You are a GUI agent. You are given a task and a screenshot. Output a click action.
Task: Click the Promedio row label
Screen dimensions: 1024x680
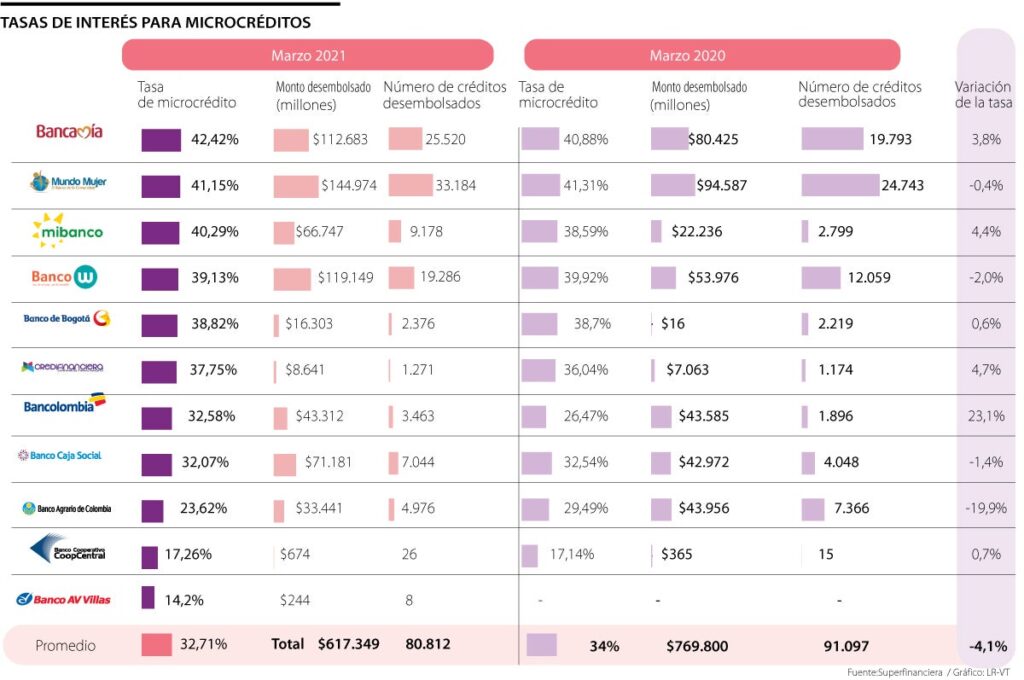click(x=66, y=645)
